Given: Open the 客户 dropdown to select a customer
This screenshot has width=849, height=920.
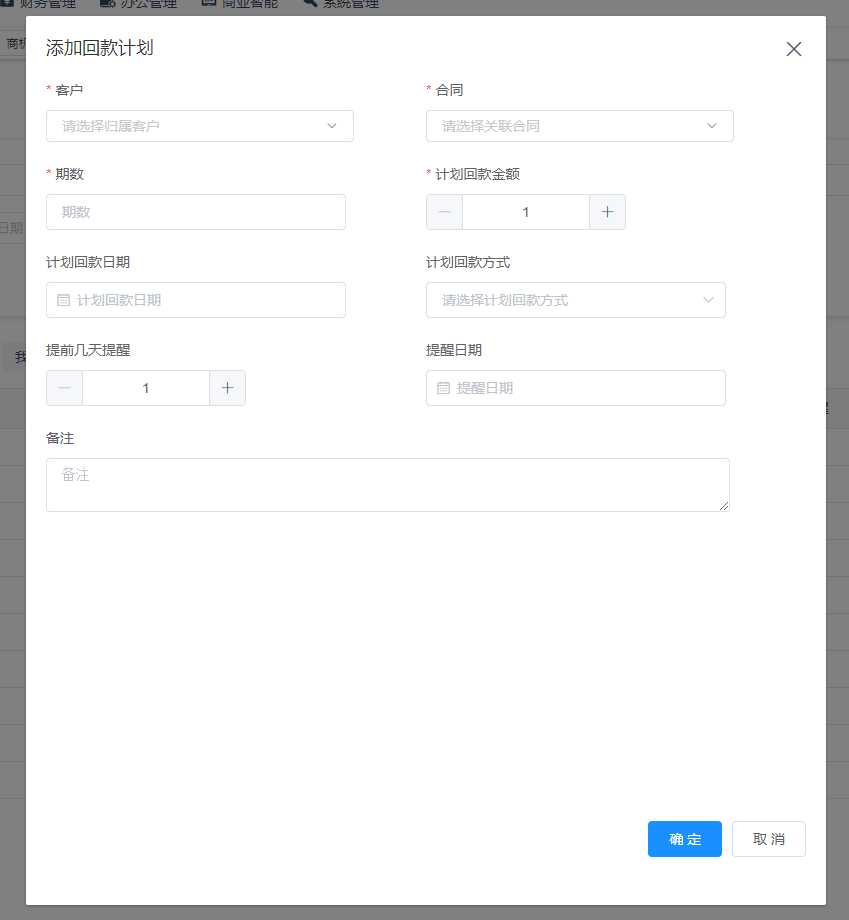Looking at the screenshot, I should 199,126.
